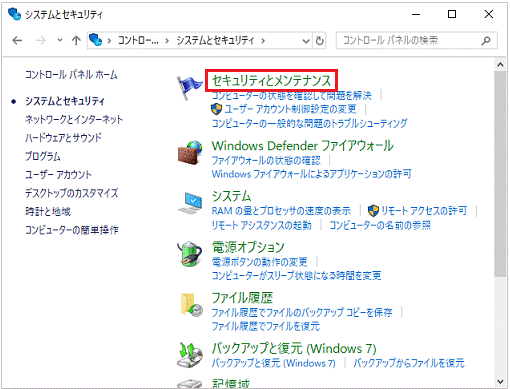Open recent locations dropdown arrow
510x389 pixels.
point(60,40)
